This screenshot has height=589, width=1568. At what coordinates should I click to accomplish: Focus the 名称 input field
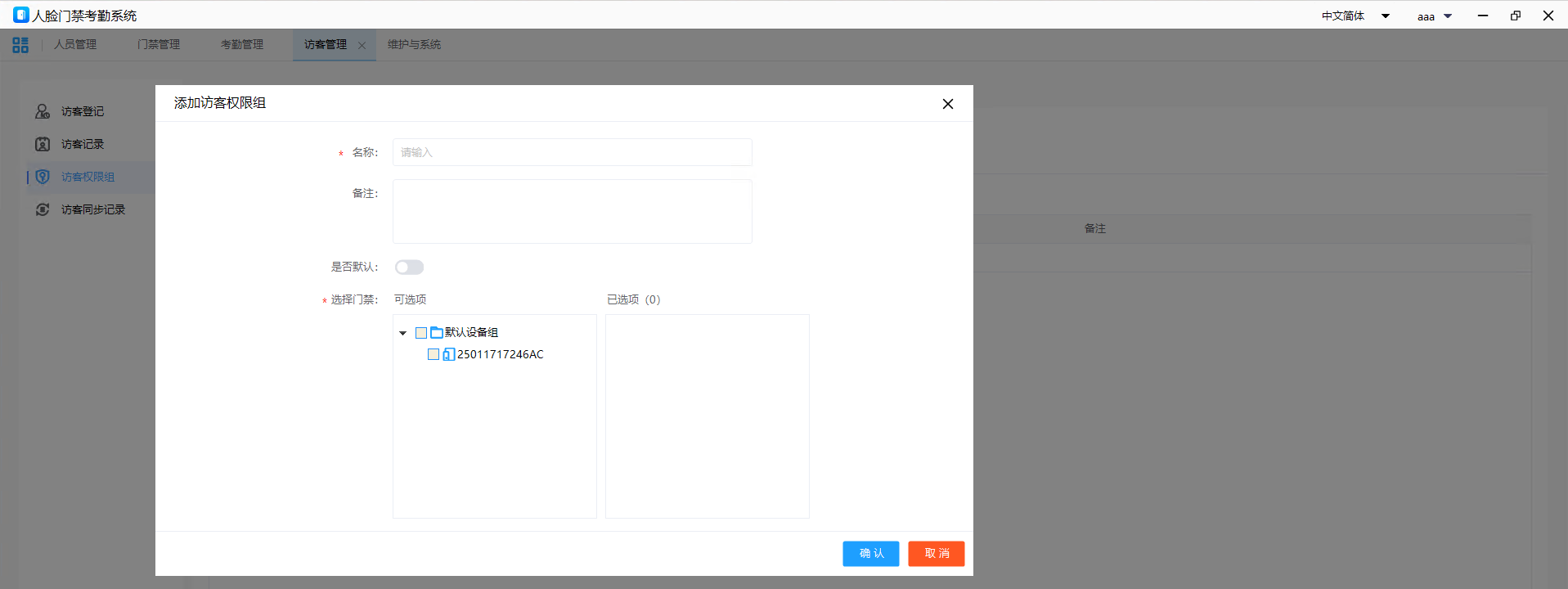[573, 152]
